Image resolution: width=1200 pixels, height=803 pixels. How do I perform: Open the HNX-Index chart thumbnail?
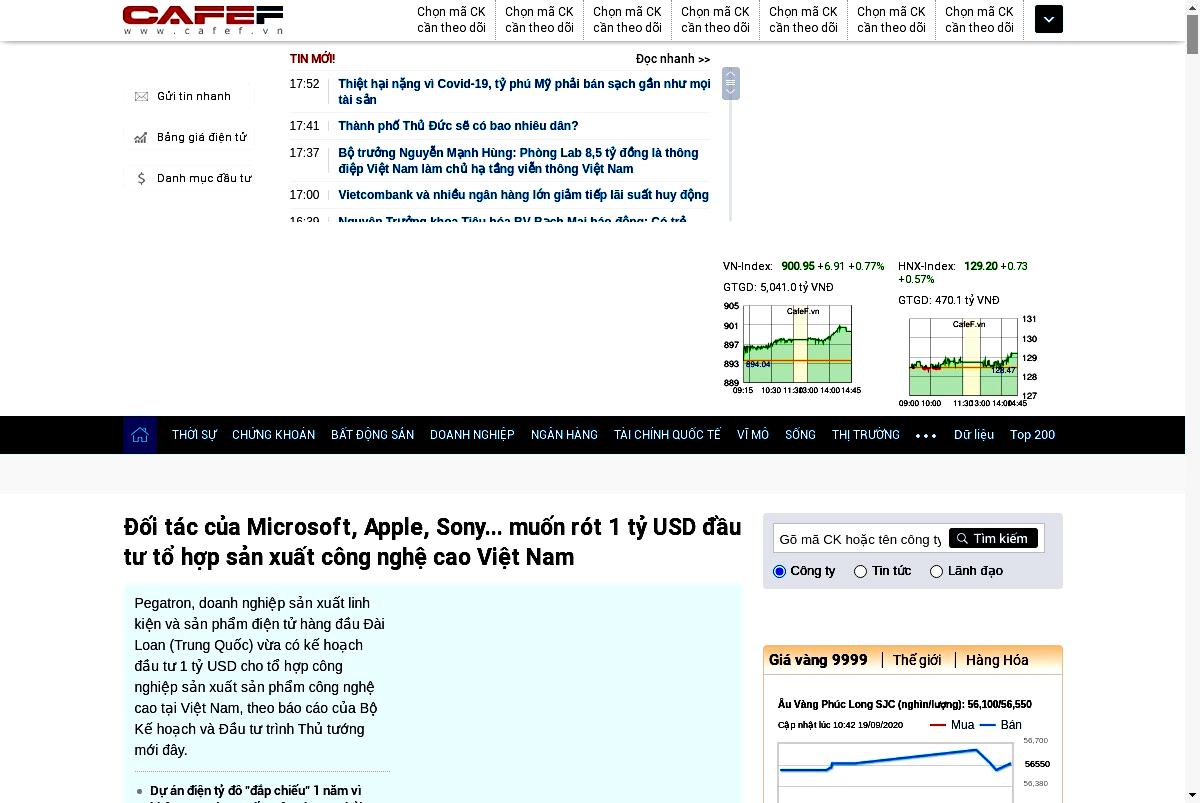point(968,360)
